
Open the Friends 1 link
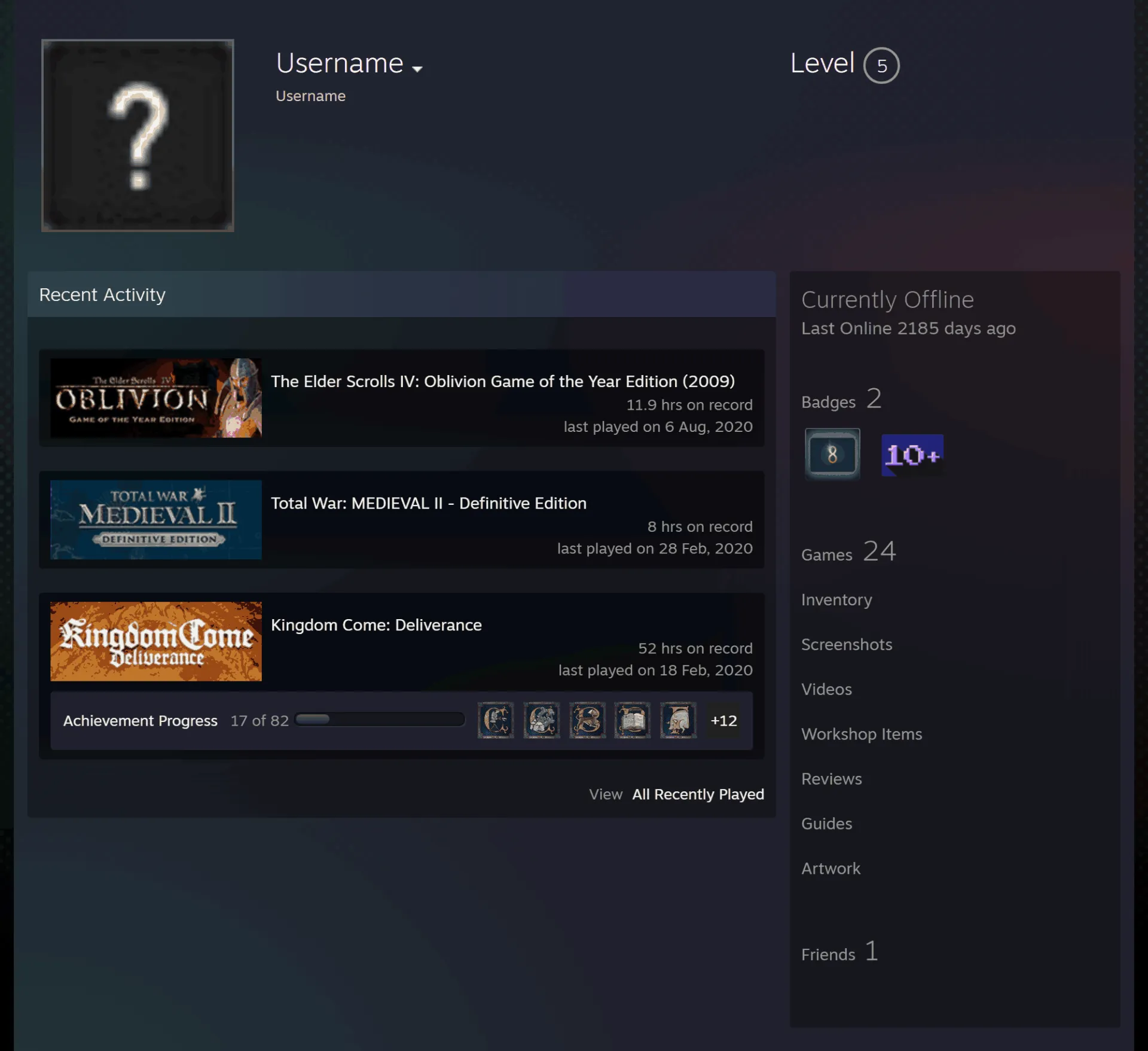(x=839, y=951)
